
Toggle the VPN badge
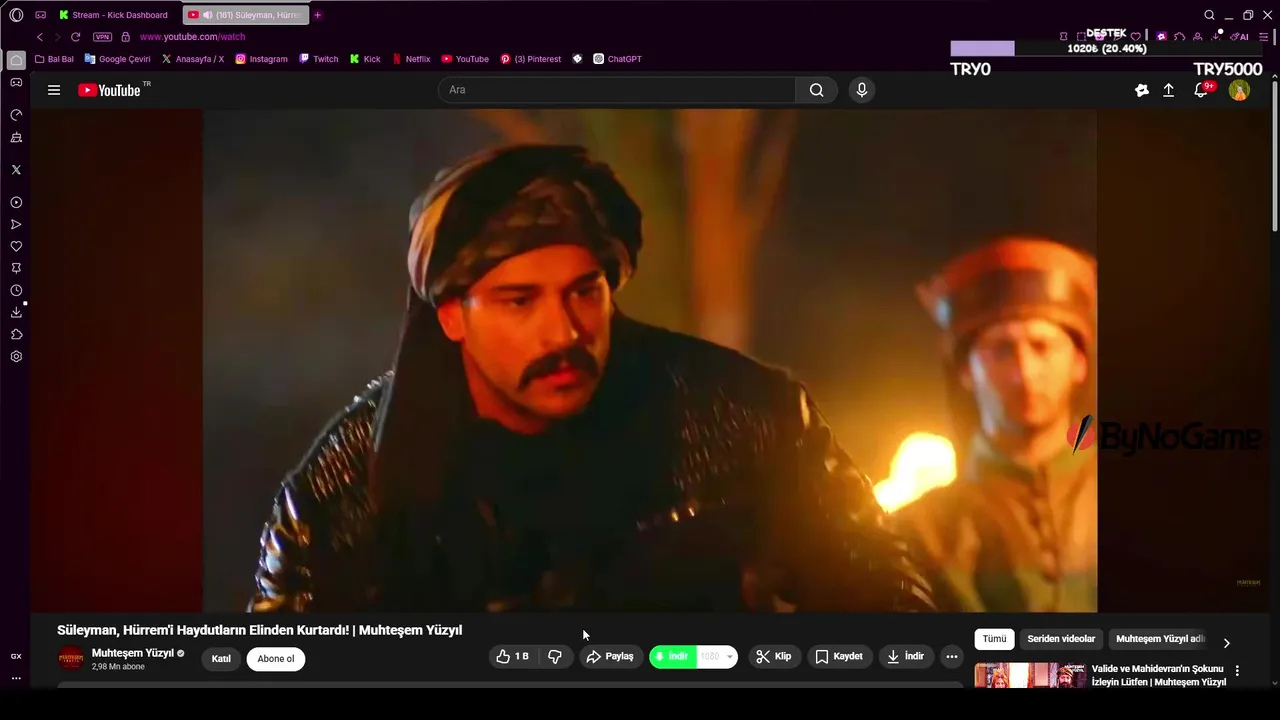102,37
